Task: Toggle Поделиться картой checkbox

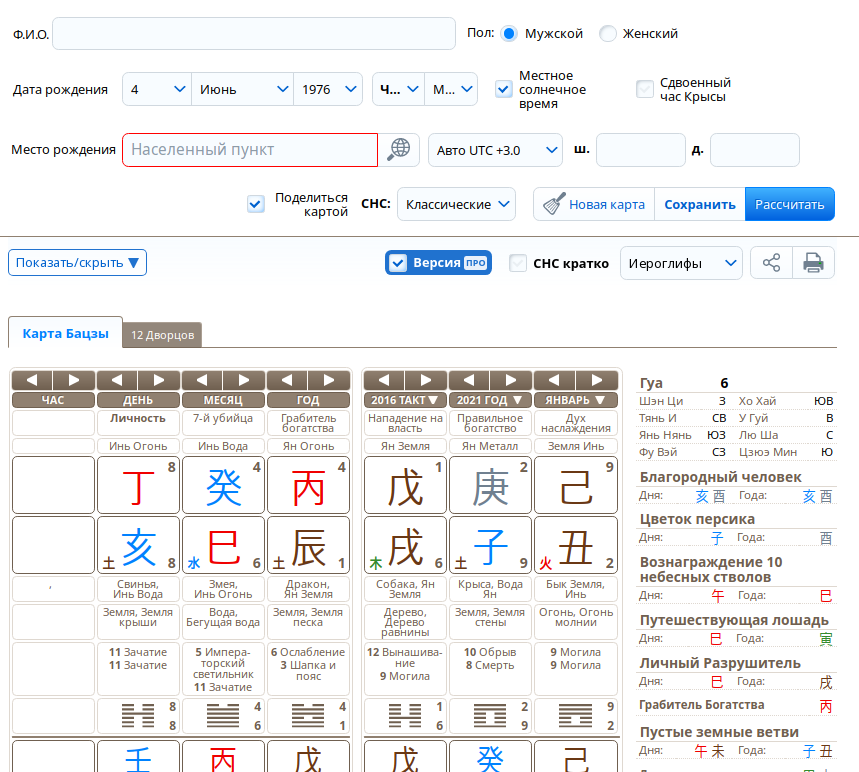Action: pos(255,204)
